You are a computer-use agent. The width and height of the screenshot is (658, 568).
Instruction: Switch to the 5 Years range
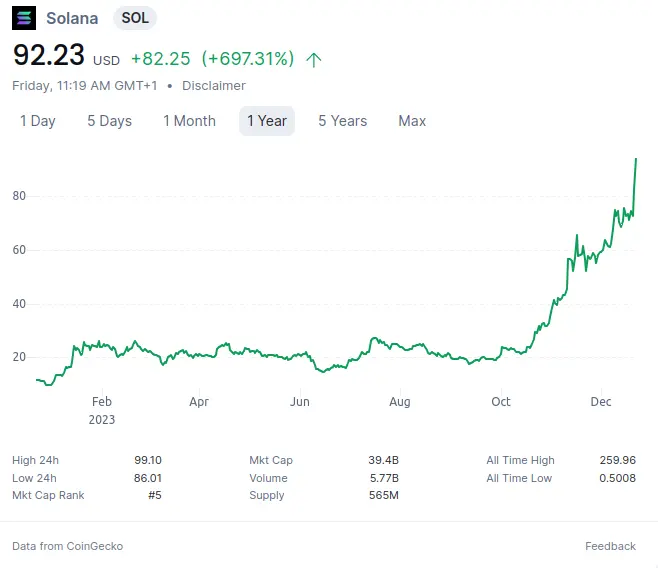point(342,121)
